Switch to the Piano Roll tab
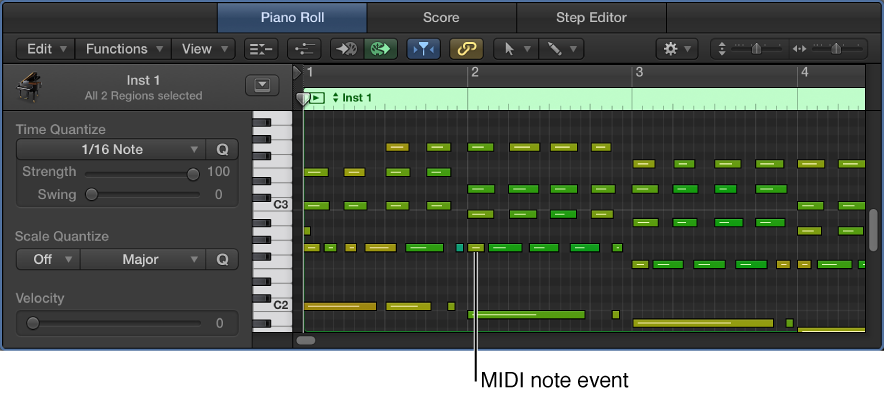Image resolution: width=886 pixels, height=398 pixels. [x=292, y=18]
